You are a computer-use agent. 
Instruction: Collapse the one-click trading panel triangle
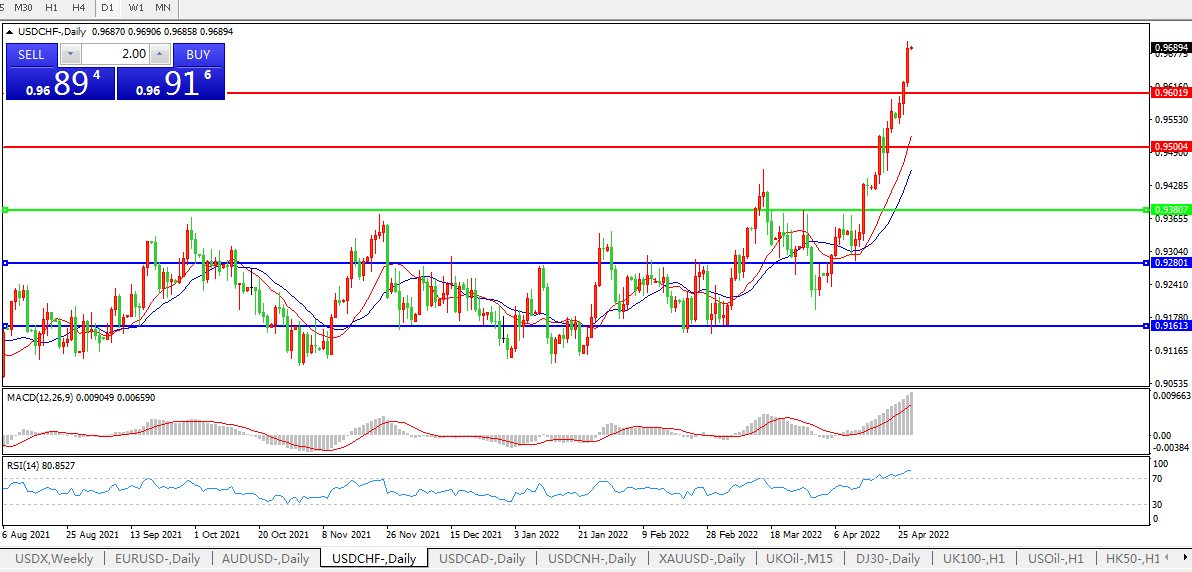[11, 32]
